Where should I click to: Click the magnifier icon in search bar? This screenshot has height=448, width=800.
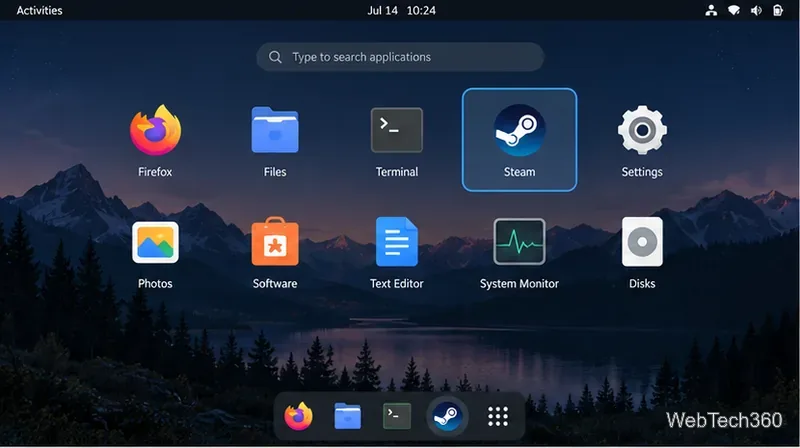point(275,57)
